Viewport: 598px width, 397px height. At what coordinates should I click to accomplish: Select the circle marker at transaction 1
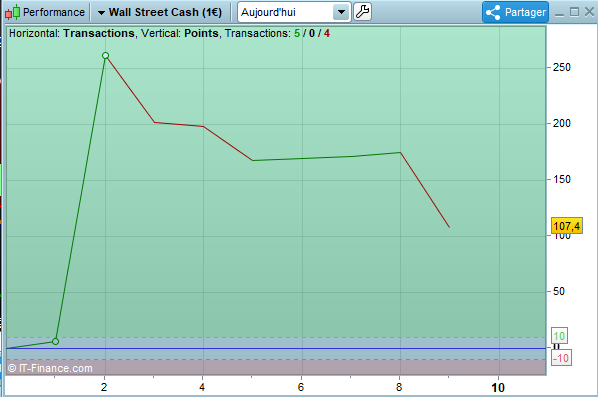coord(55,341)
